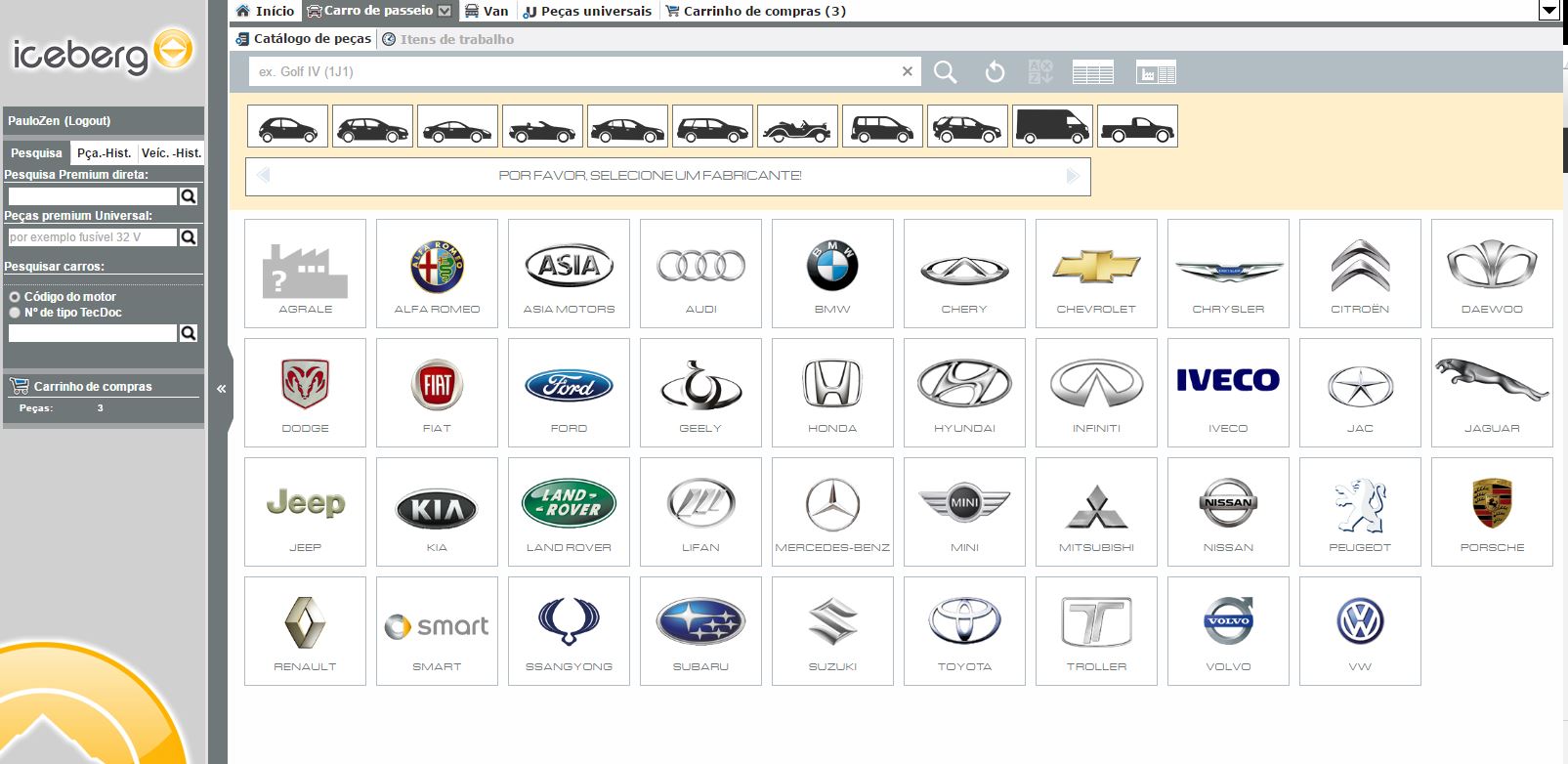The height and width of the screenshot is (764, 1568).
Task: Click search button beside Pesquisa Premium direta
Action: tap(189, 196)
